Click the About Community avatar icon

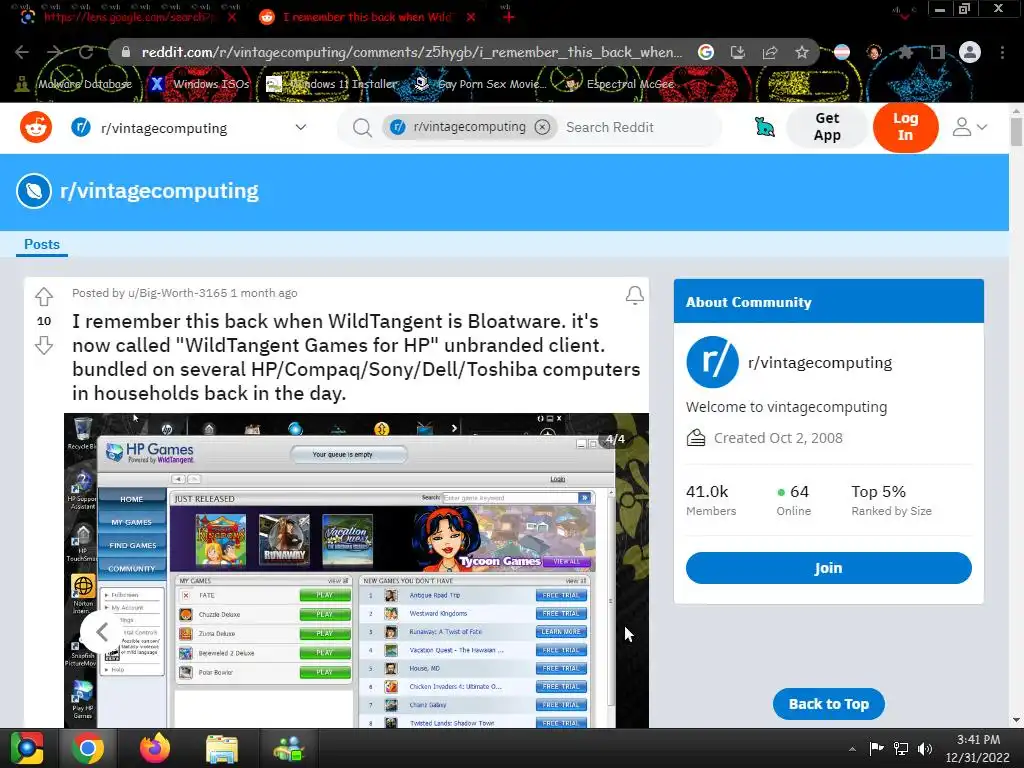pyautogui.click(x=712, y=362)
